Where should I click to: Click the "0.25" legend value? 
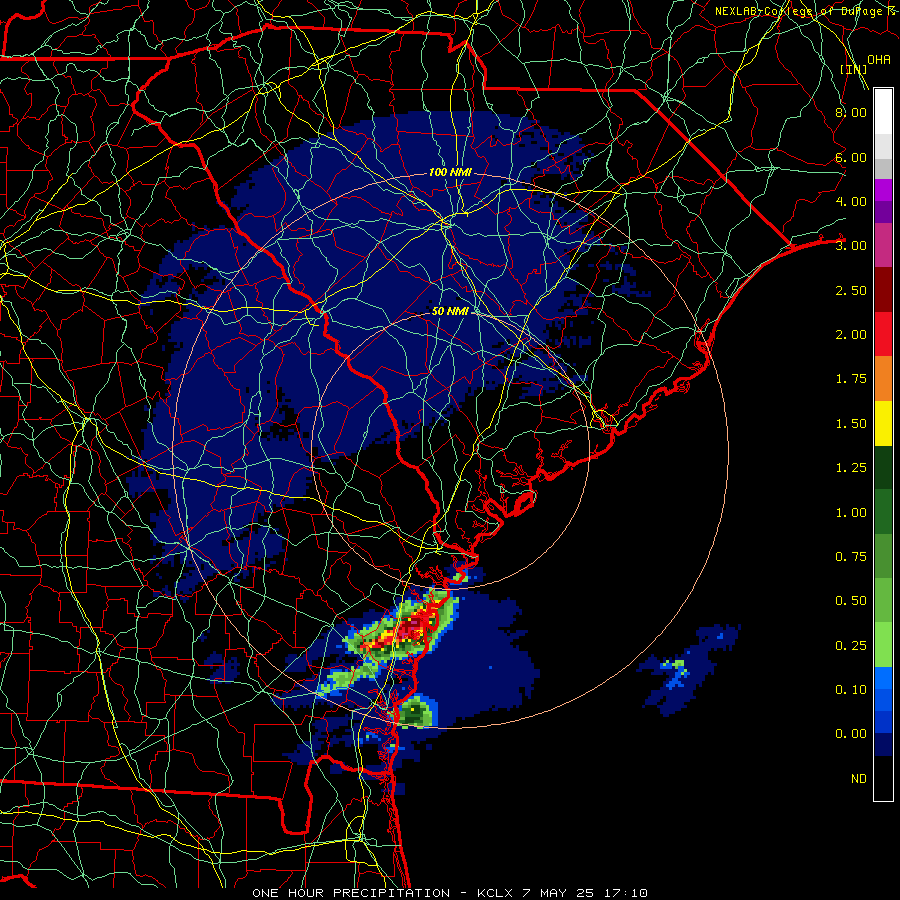851,646
